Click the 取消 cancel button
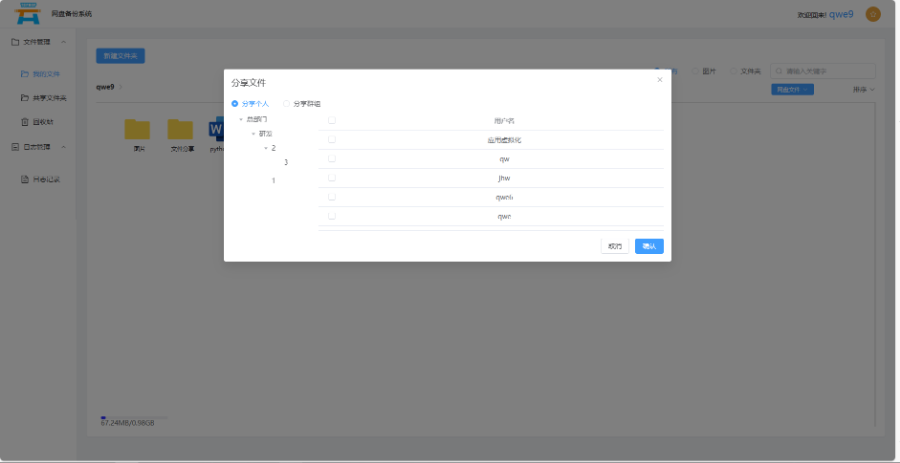The width and height of the screenshot is (900, 463). (x=615, y=246)
